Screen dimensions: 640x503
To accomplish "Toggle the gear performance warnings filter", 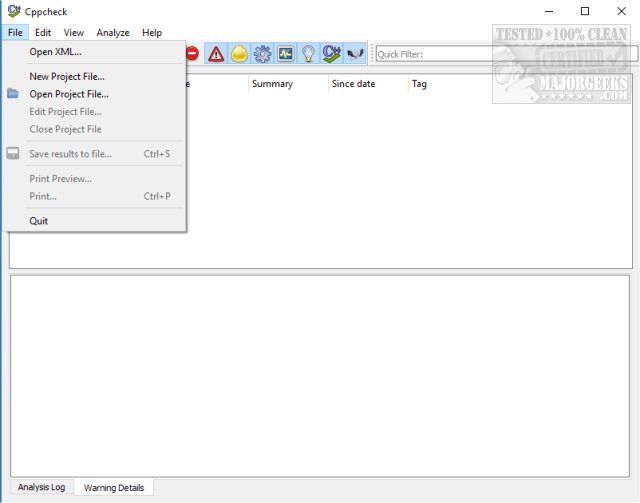I will click(262, 53).
